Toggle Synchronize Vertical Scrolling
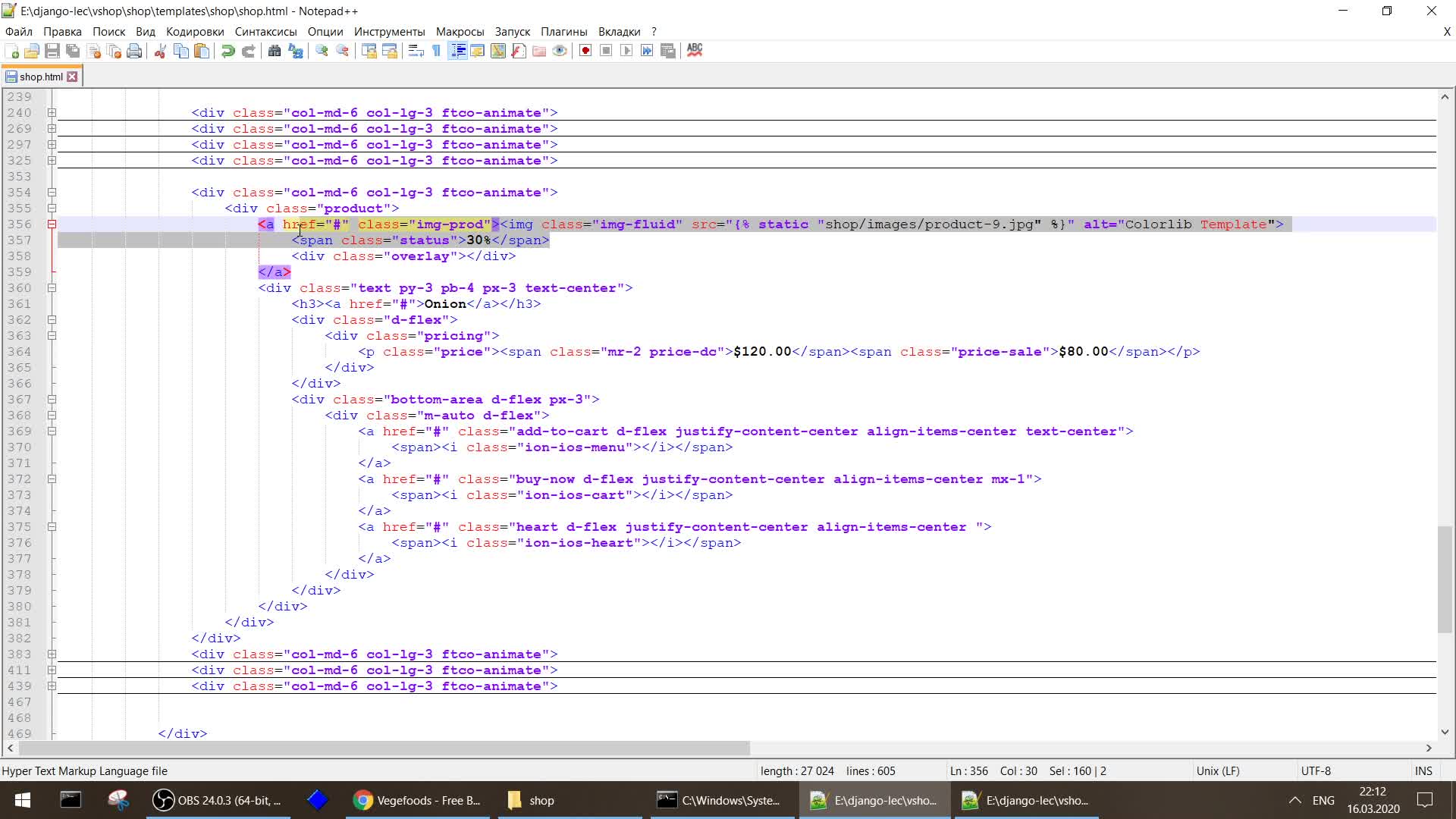1456x819 pixels. tap(369, 51)
